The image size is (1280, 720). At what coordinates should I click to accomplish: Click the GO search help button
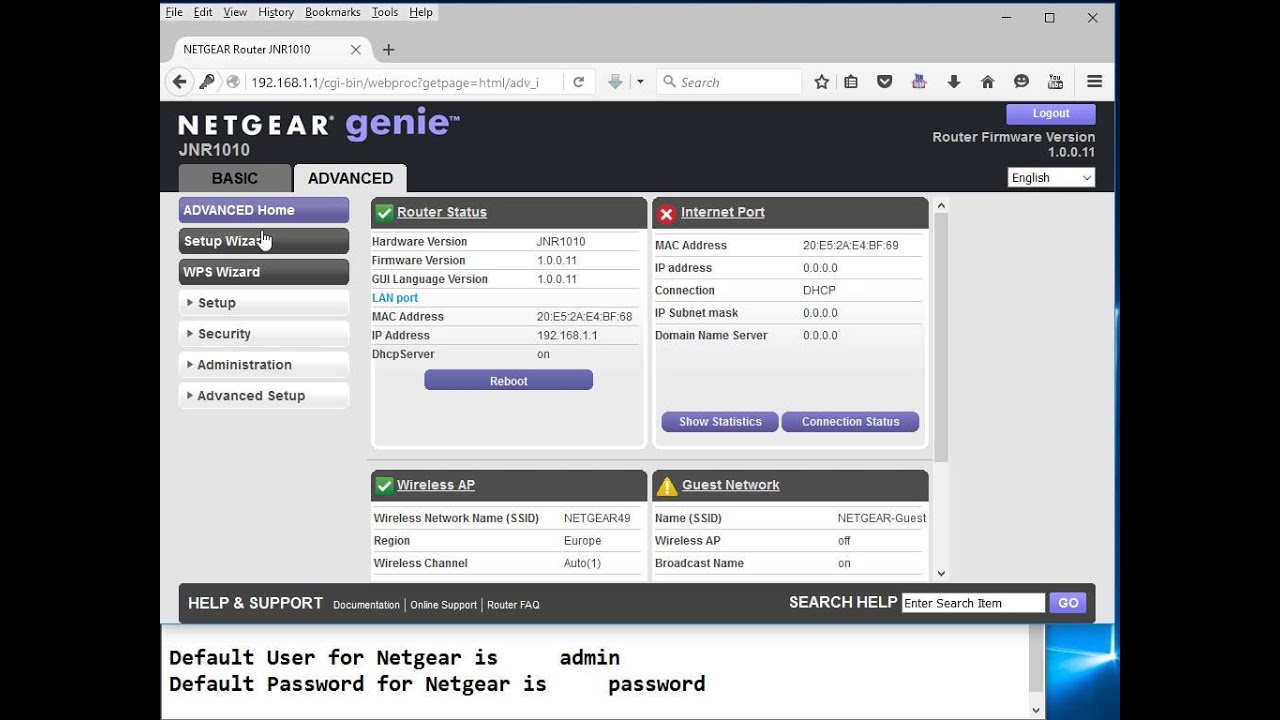point(1068,603)
